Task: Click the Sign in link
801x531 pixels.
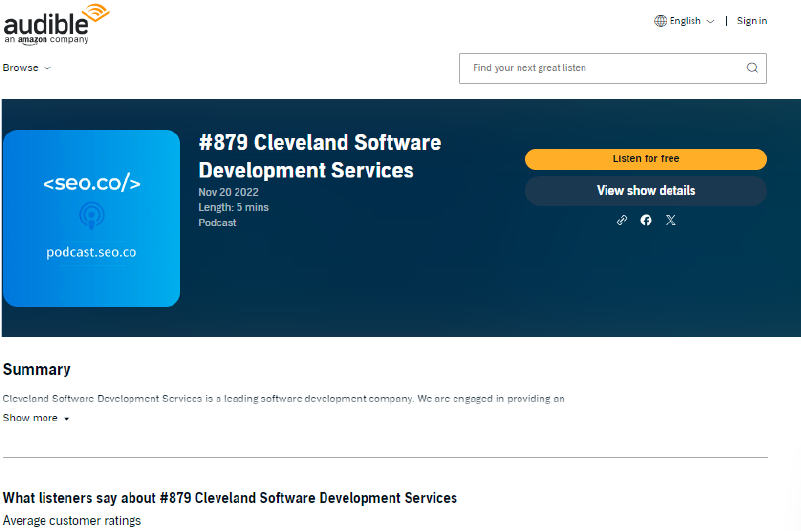Action: [x=751, y=21]
